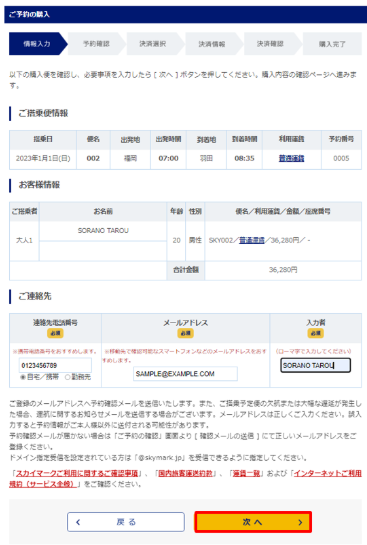Click the date 2023年1月1日(日) cell

coord(43,158)
